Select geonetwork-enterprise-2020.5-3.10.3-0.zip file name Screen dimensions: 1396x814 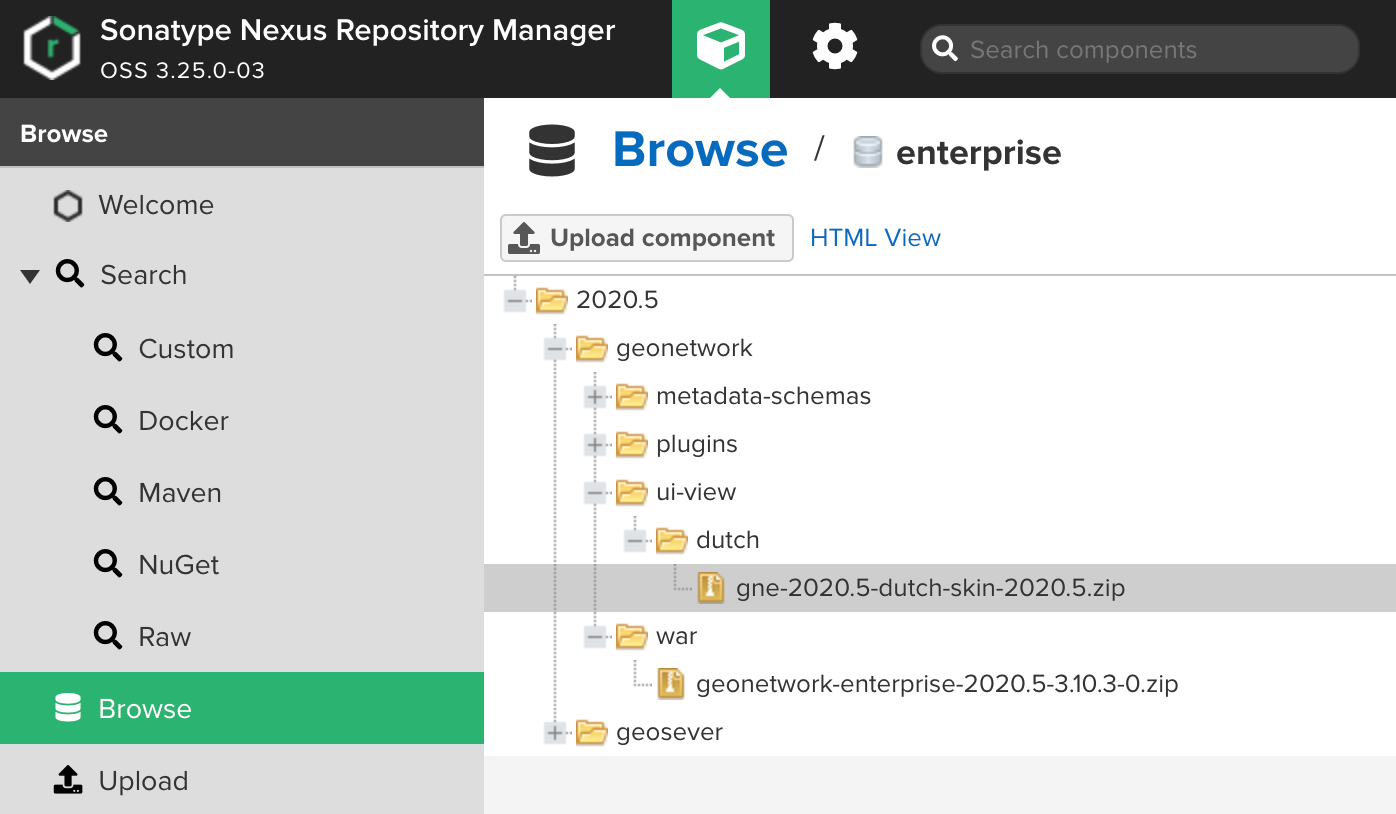tap(937, 684)
